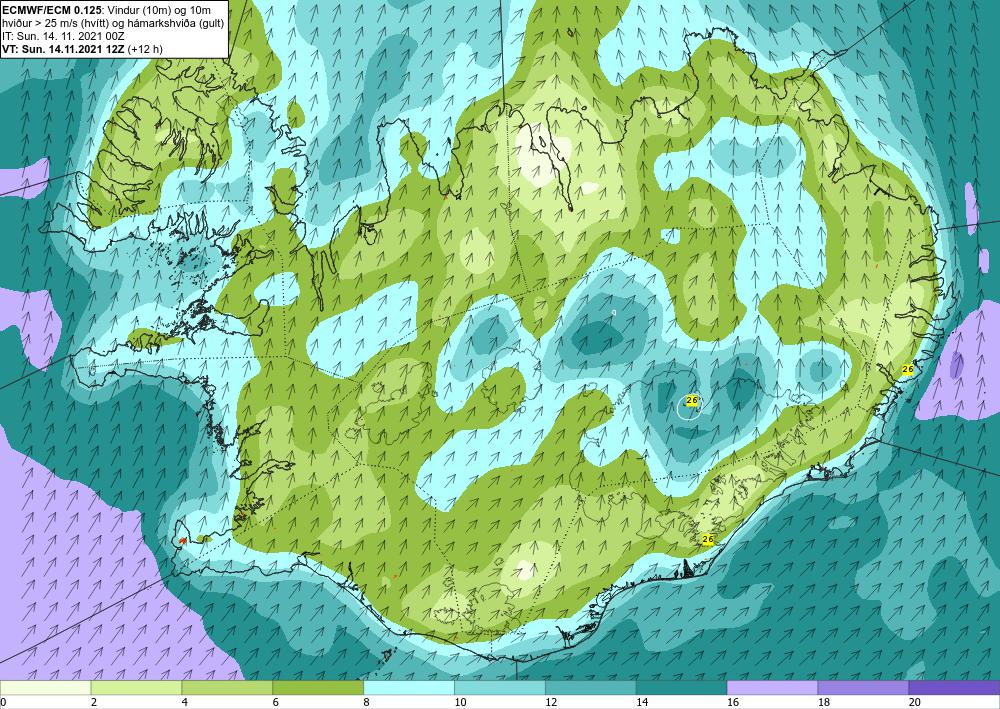Pick the 12–14 m/s teal legend swatch
The height and width of the screenshot is (709, 1000).
[x=591, y=688]
